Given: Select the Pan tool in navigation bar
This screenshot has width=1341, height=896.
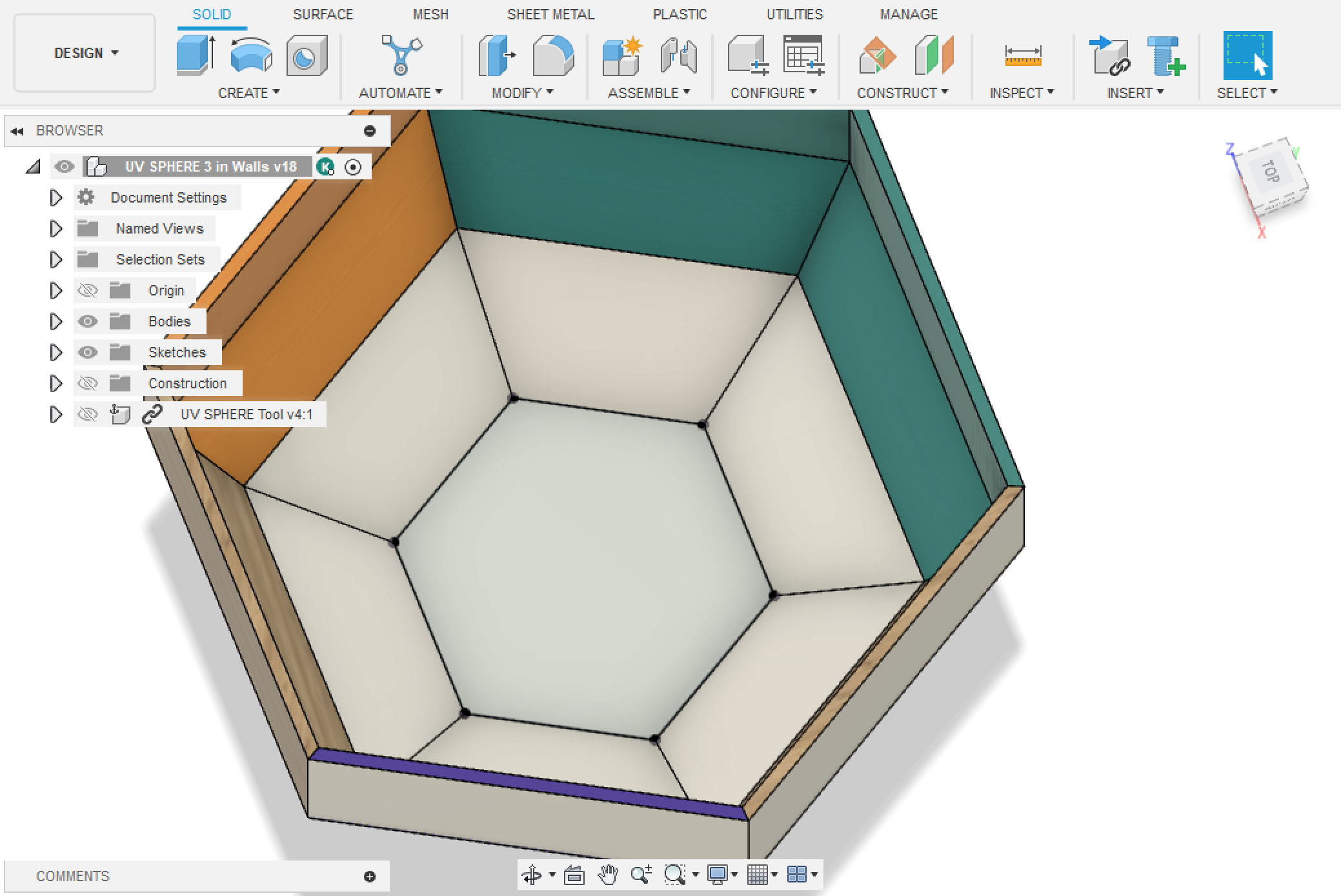Looking at the screenshot, I should [x=609, y=875].
